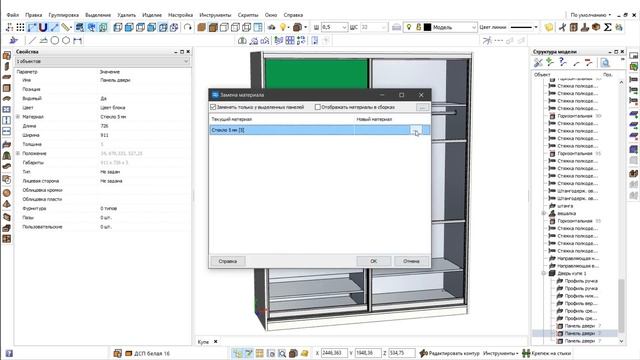The height and width of the screenshot is (360, 640).
Task: Click the Редактировать контур tool in the status bar
Action: pyautogui.click(x=449, y=353)
